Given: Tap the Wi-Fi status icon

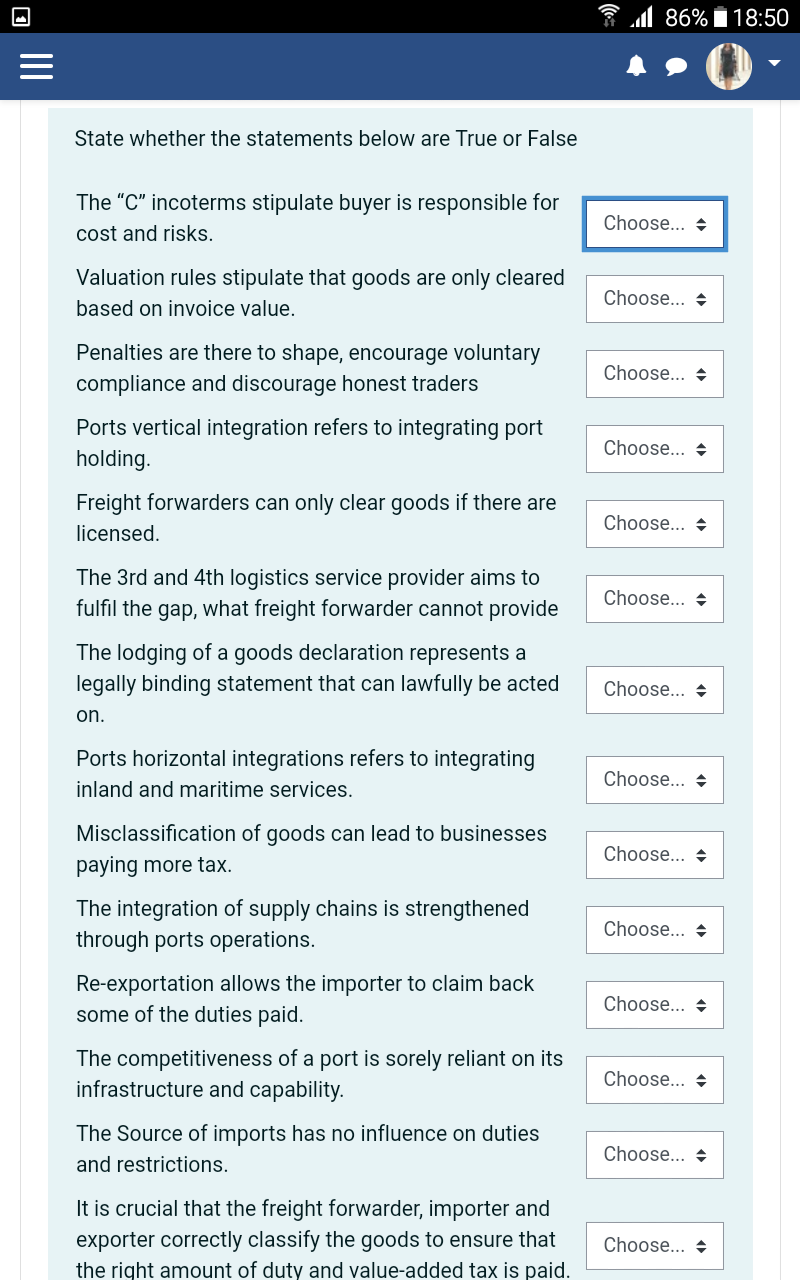Looking at the screenshot, I should pos(608,17).
